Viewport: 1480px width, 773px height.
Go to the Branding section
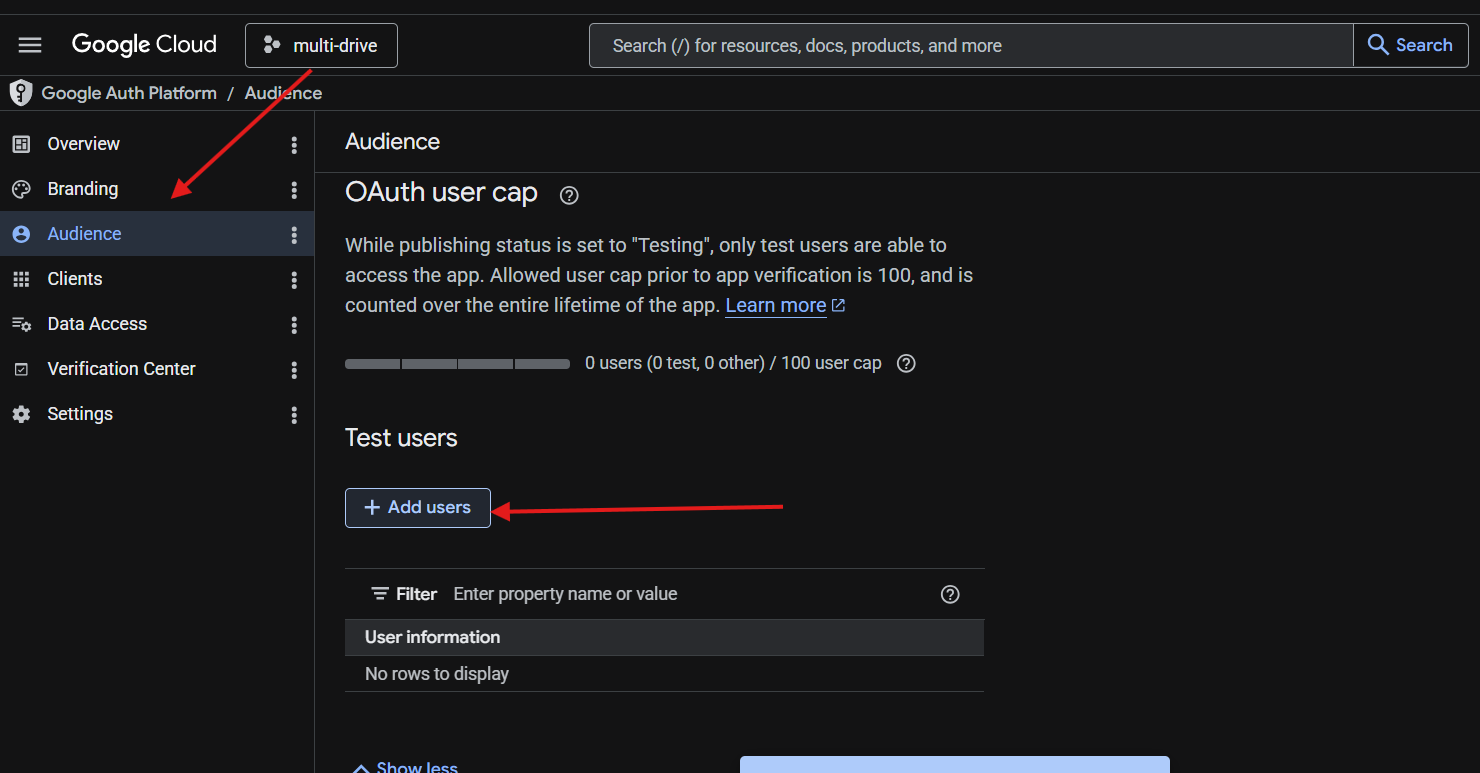[x=83, y=189]
